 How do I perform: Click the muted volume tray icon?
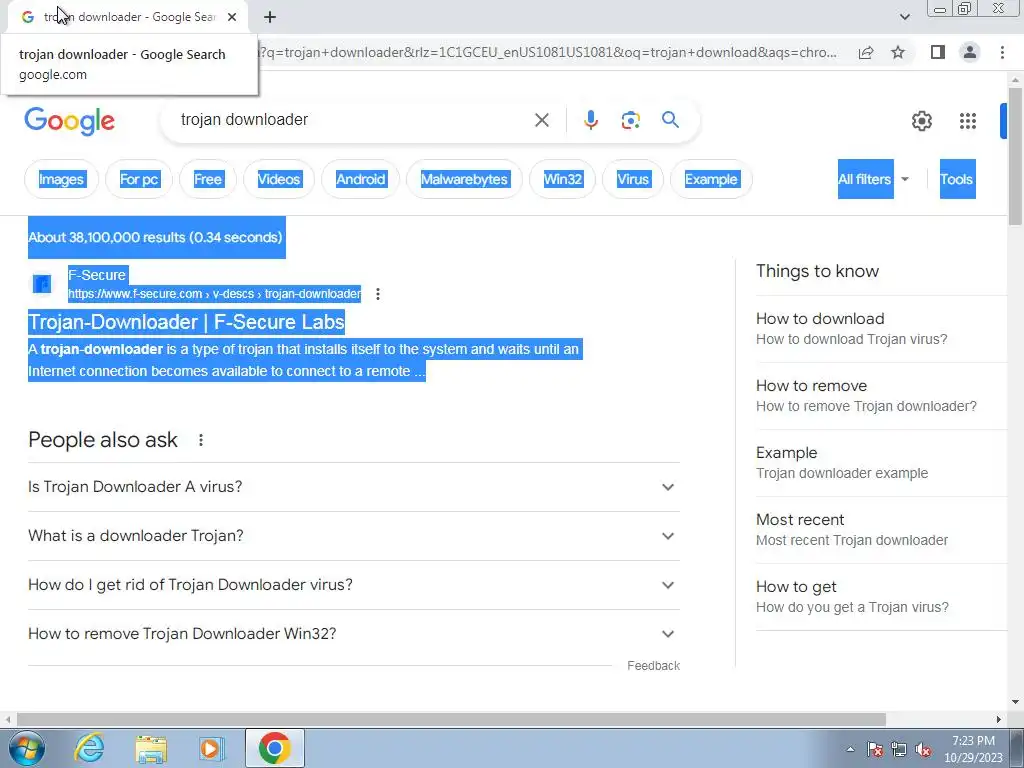pos(923,749)
